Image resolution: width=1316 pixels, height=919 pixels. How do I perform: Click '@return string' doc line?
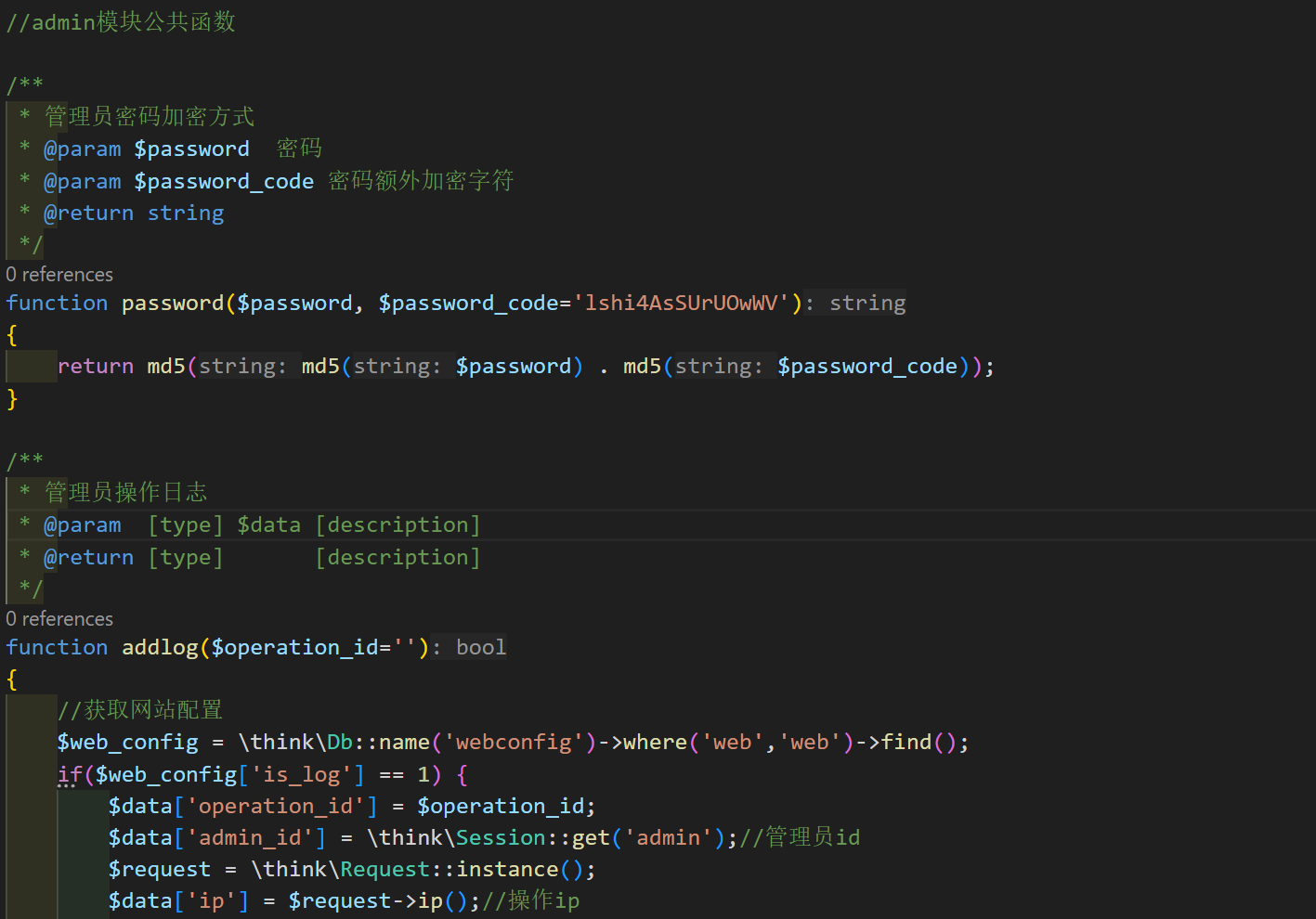134,214
